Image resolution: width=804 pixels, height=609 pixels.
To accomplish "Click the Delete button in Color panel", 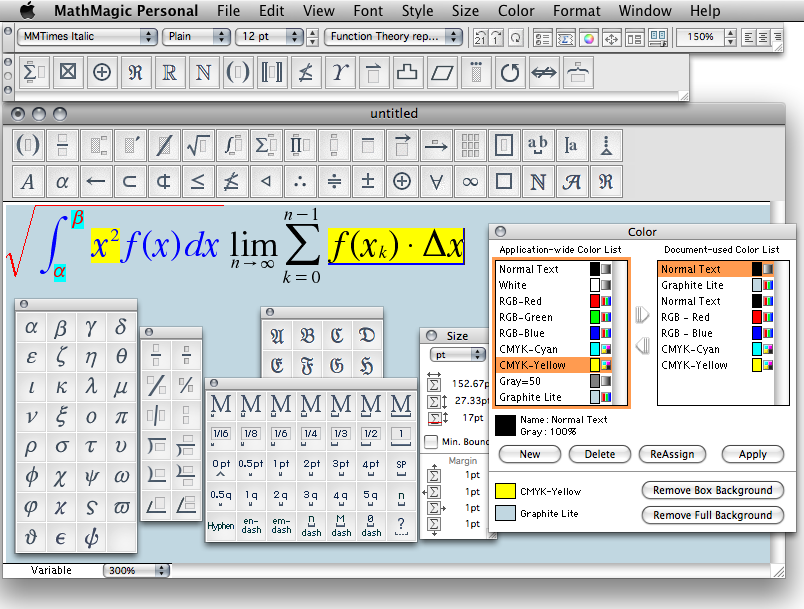I will tap(599, 454).
